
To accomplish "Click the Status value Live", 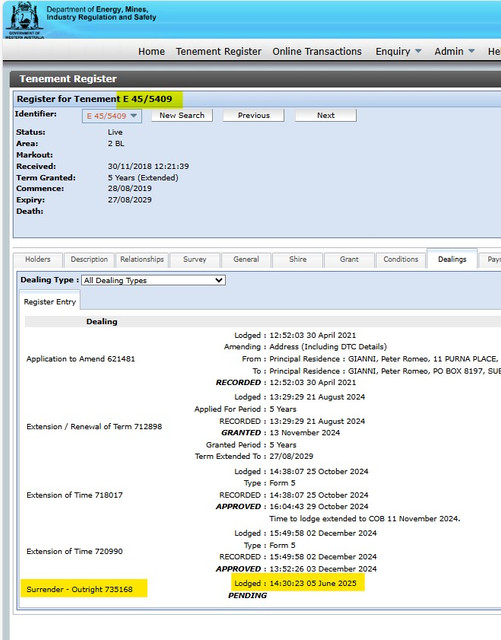I will [115, 132].
